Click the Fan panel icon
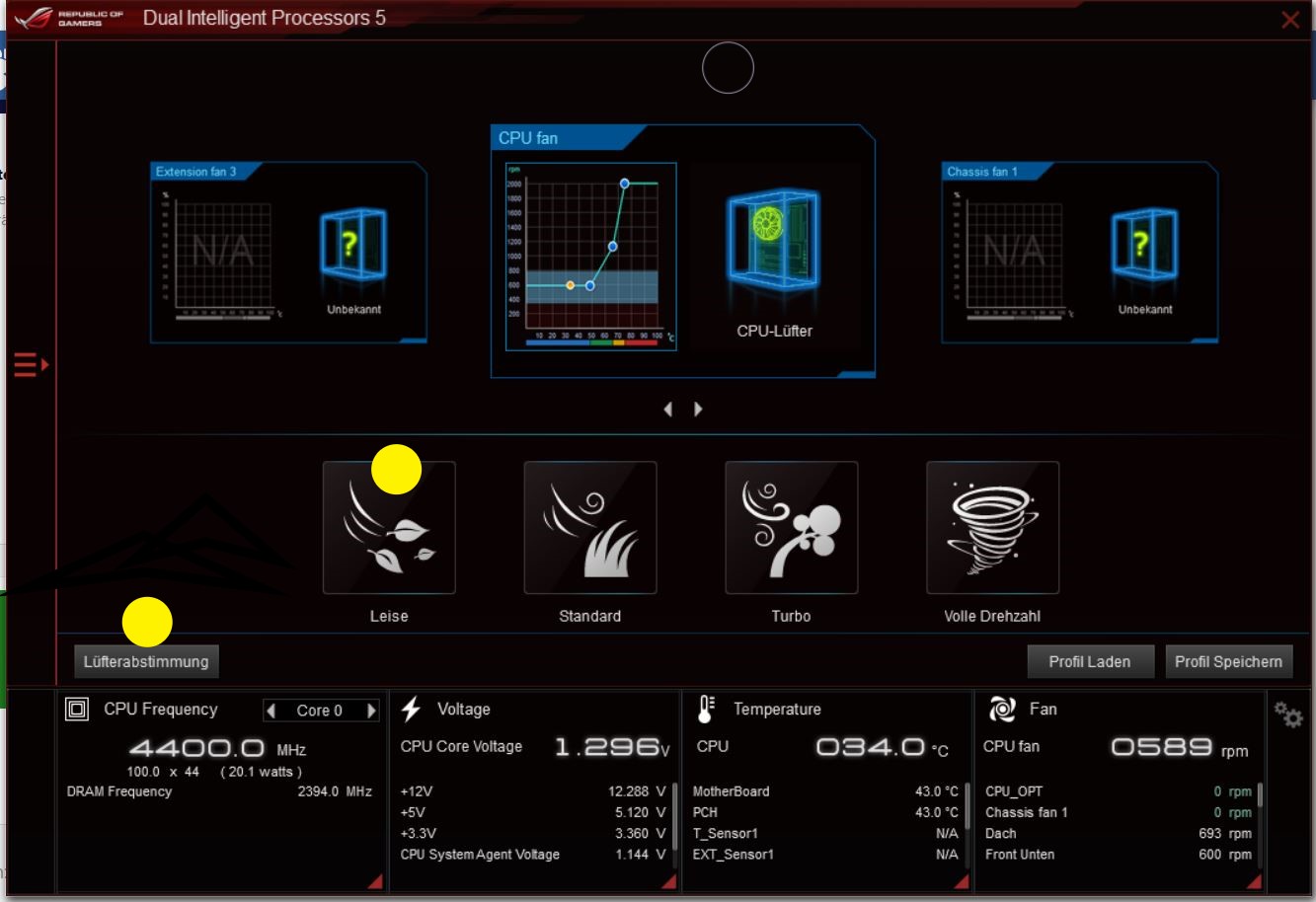Screen dimensions: 1316x902 pyautogui.click(x=1002, y=709)
